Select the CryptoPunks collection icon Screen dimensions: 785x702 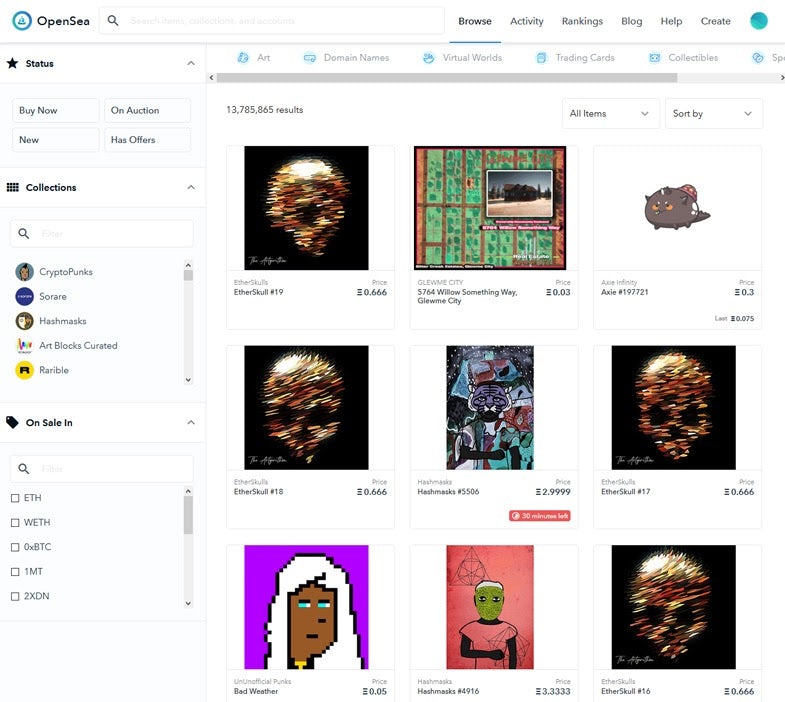25,272
